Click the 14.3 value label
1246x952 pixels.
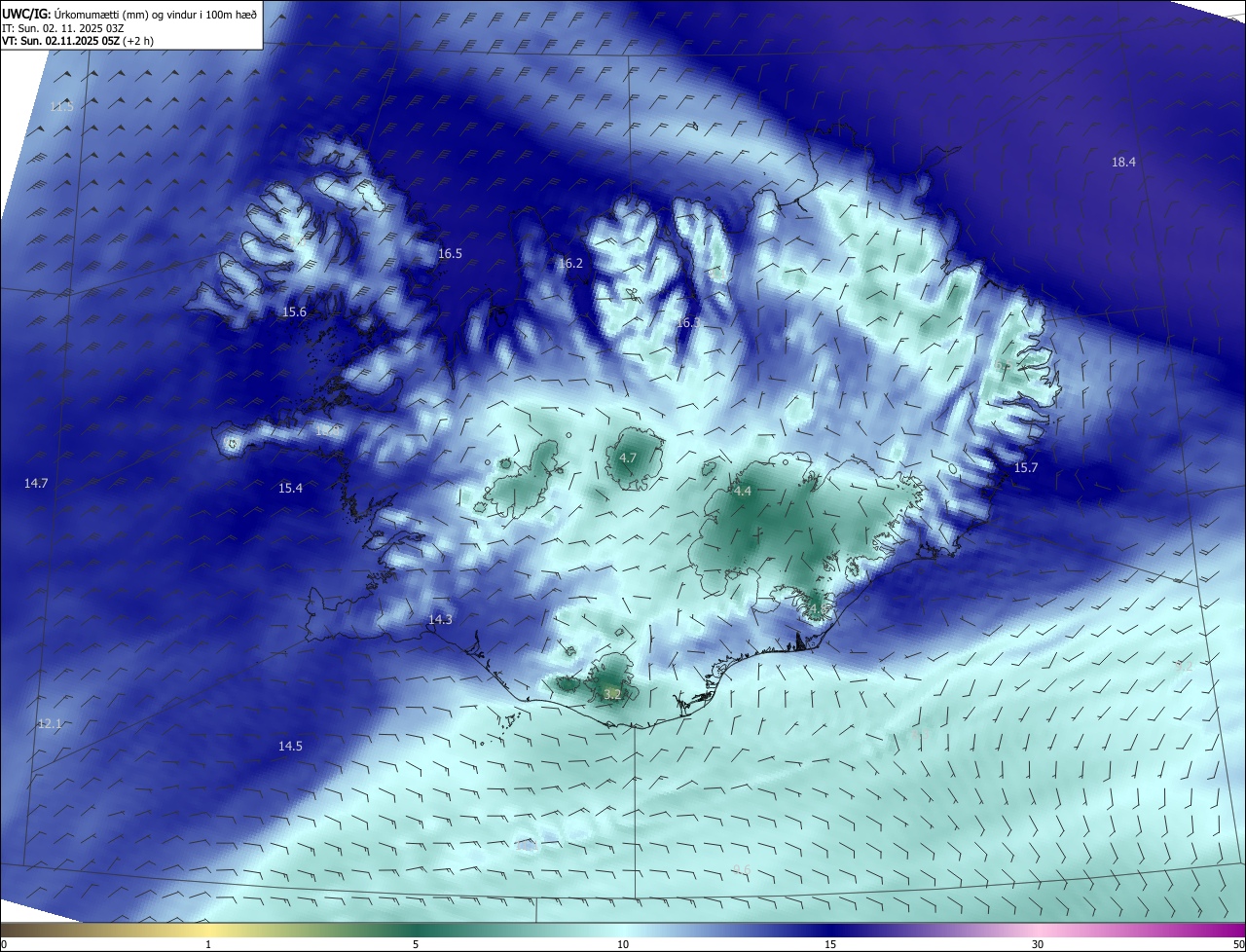[440, 619]
